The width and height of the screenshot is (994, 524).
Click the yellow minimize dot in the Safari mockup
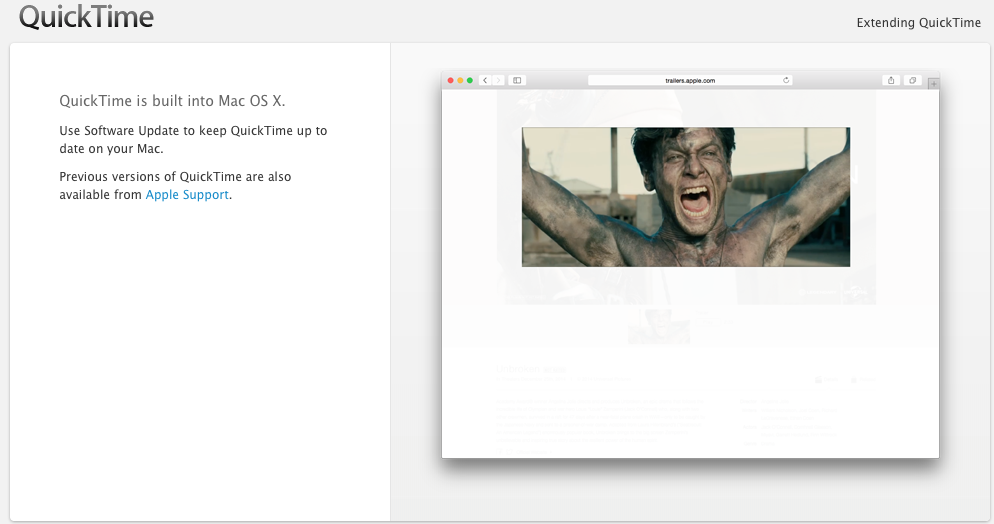tap(460, 80)
